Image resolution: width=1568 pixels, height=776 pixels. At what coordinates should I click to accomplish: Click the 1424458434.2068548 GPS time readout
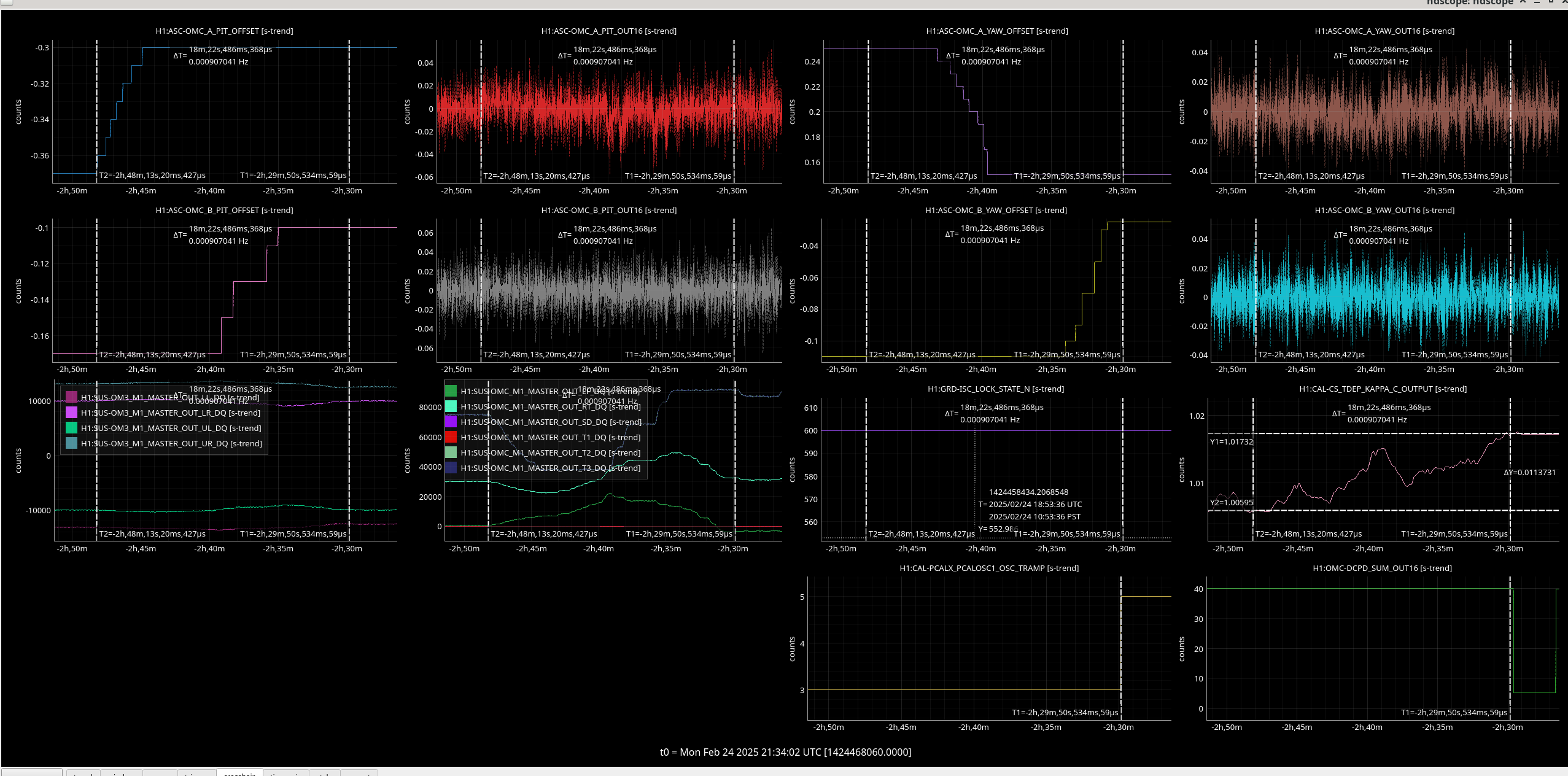pos(1028,492)
